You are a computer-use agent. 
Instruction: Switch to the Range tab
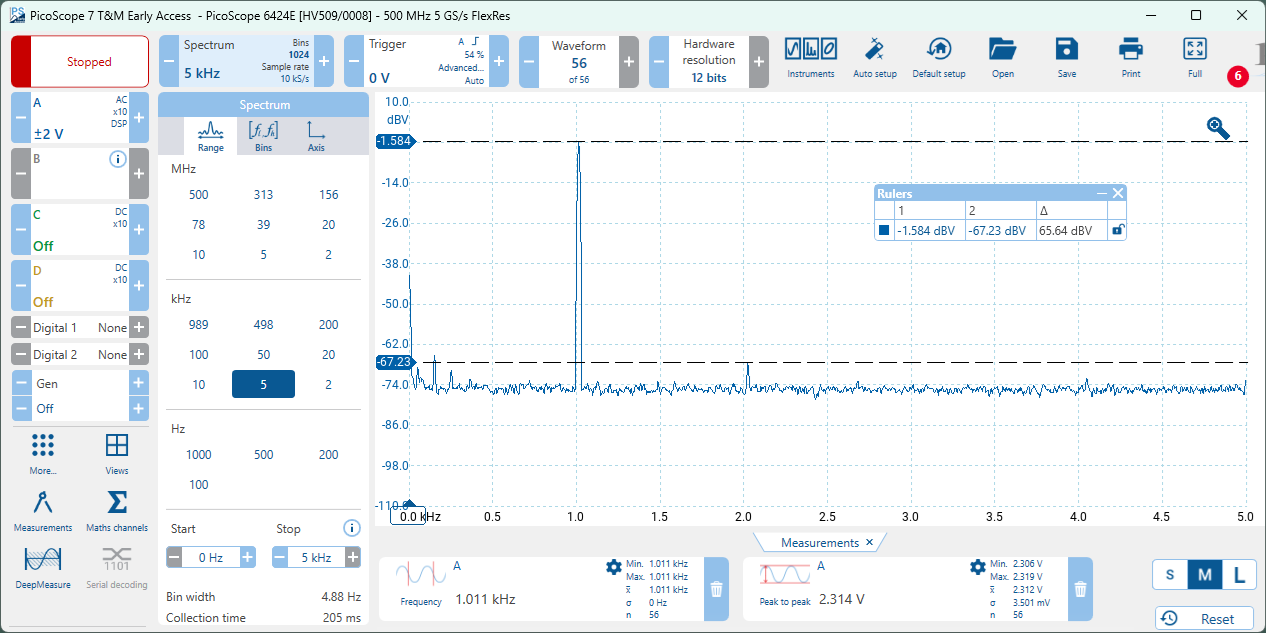click(210, 137)
